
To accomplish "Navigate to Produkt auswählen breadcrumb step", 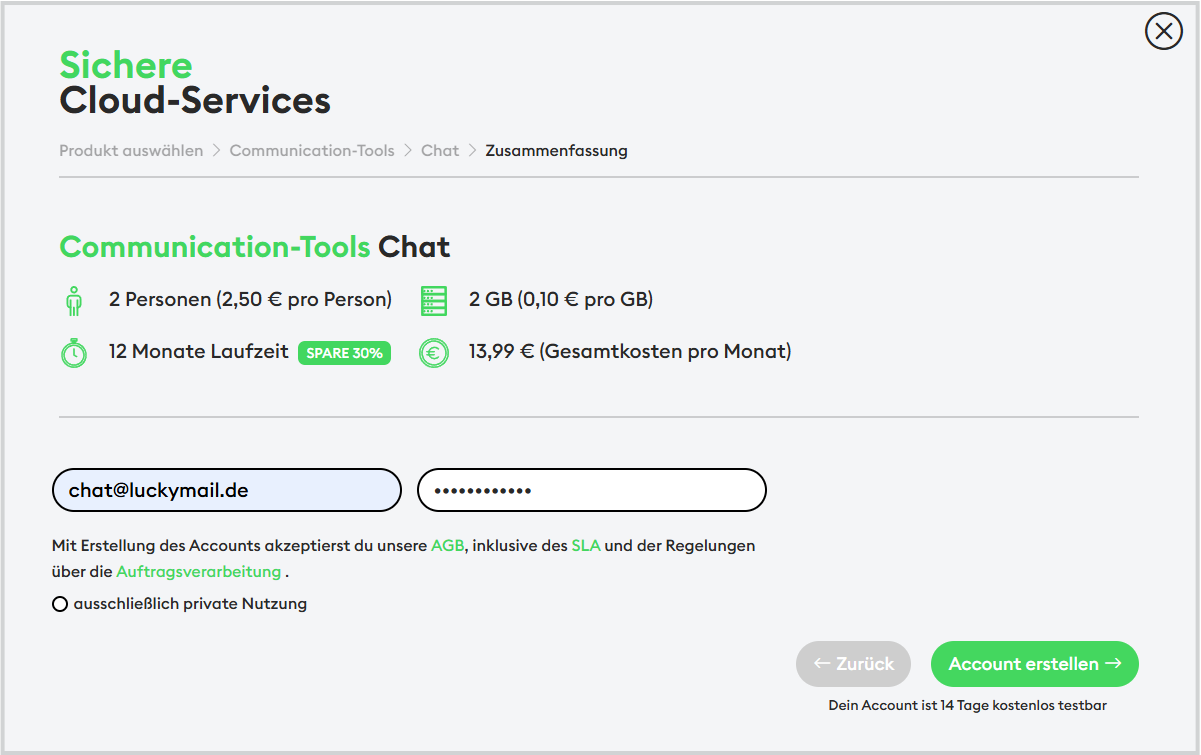I will tap(131, 150).
